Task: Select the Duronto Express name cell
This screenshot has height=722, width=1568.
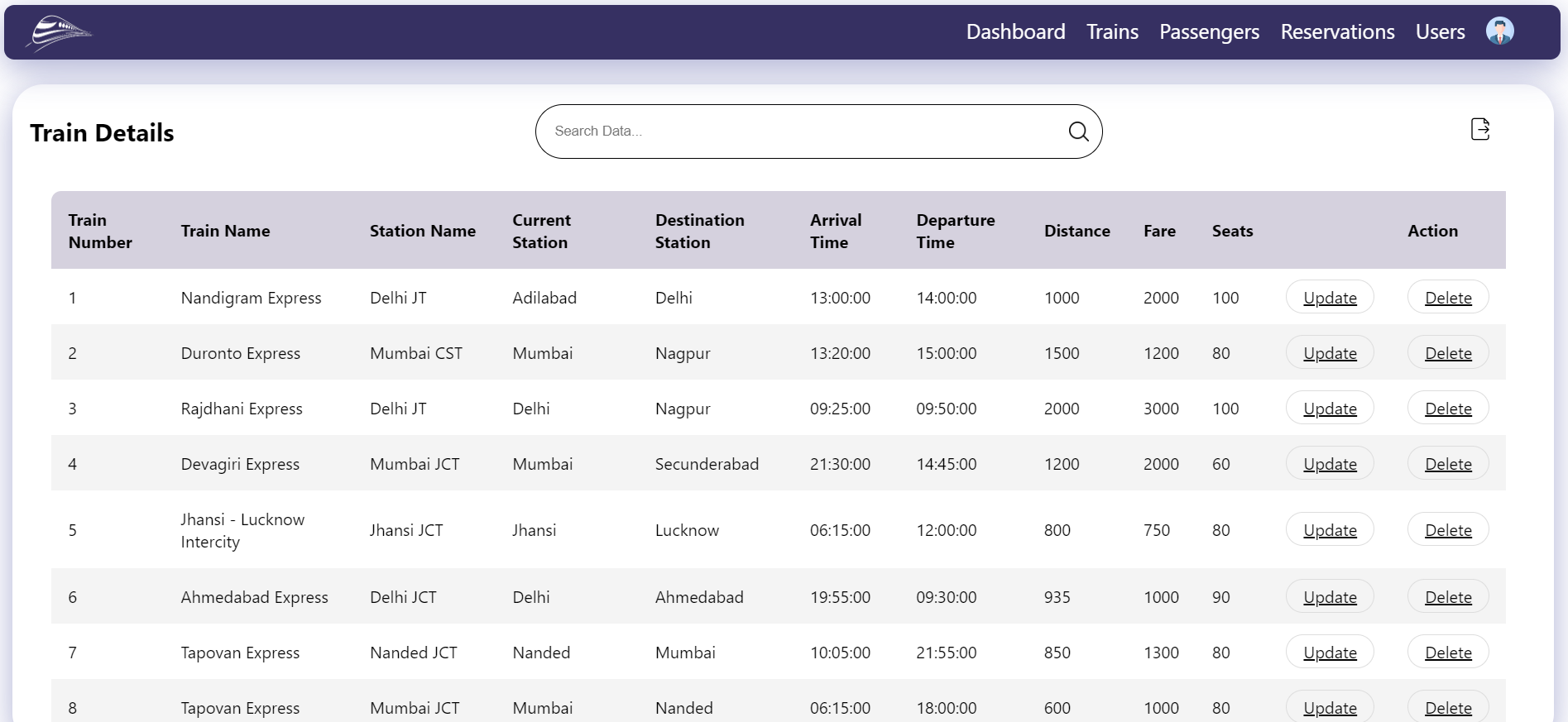Action: (x=240, y=353)
